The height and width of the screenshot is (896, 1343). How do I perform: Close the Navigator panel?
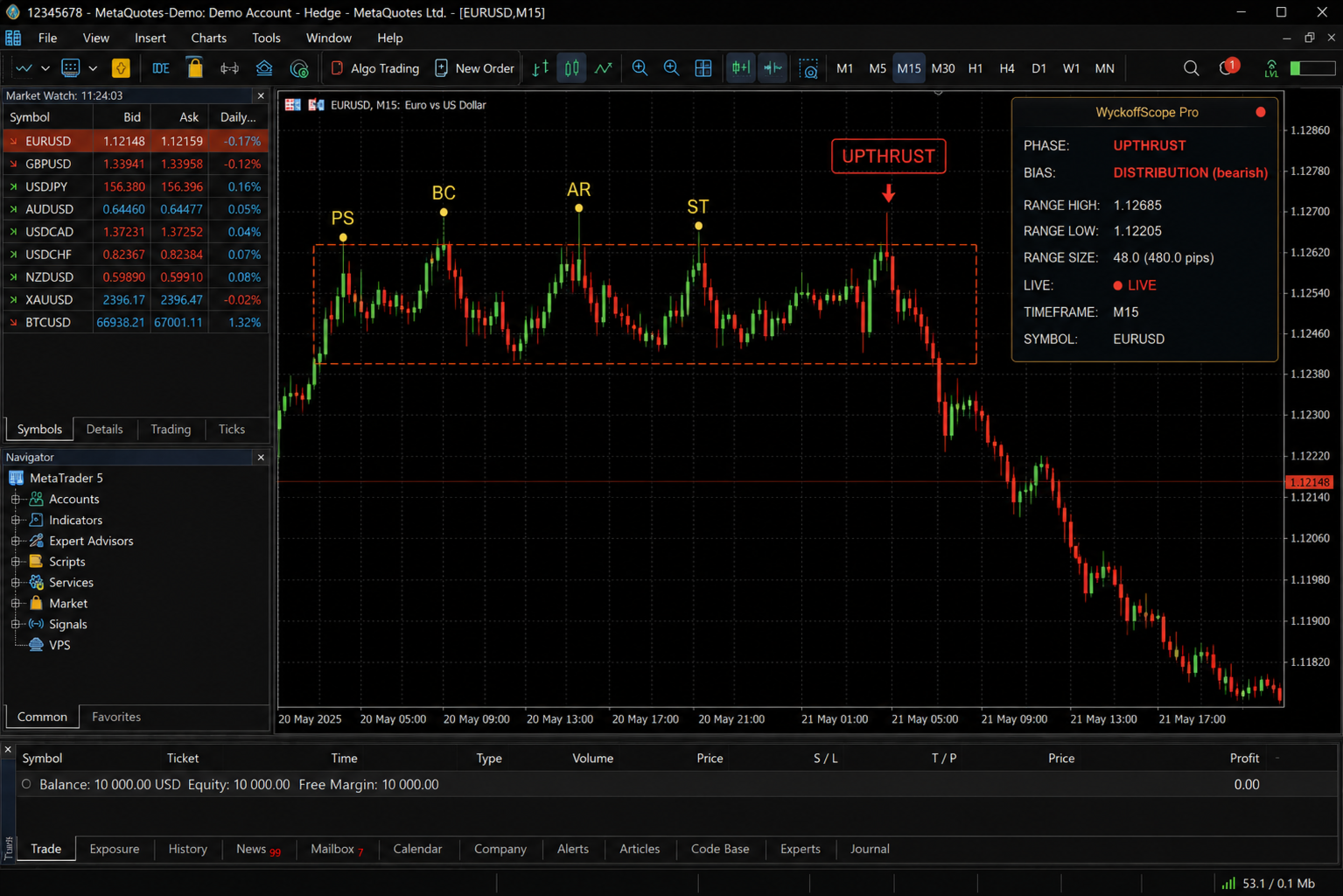(261, 457)
